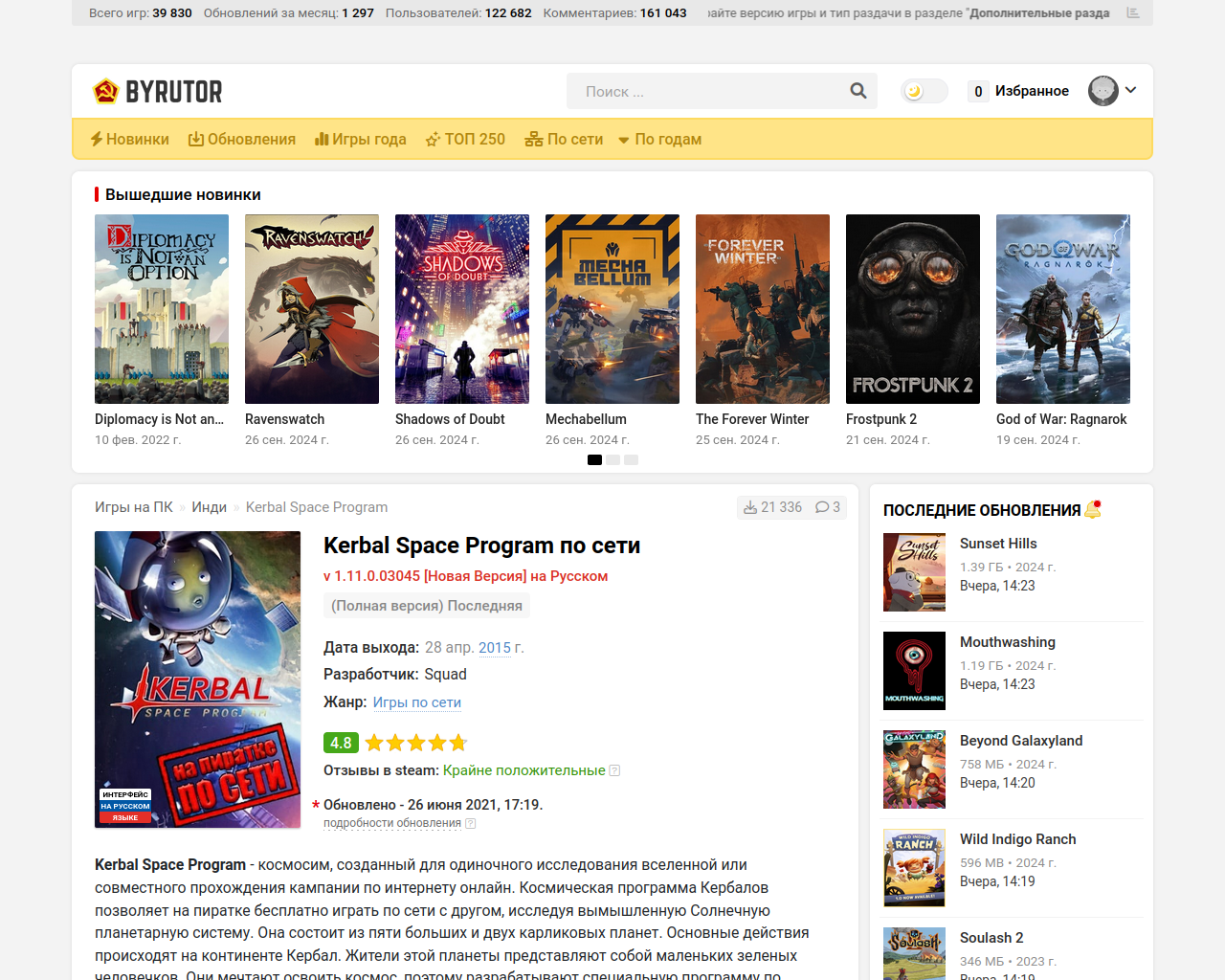Click the BYRUTOR star logo
The image size is (1225, 980).
coord(105,91)
